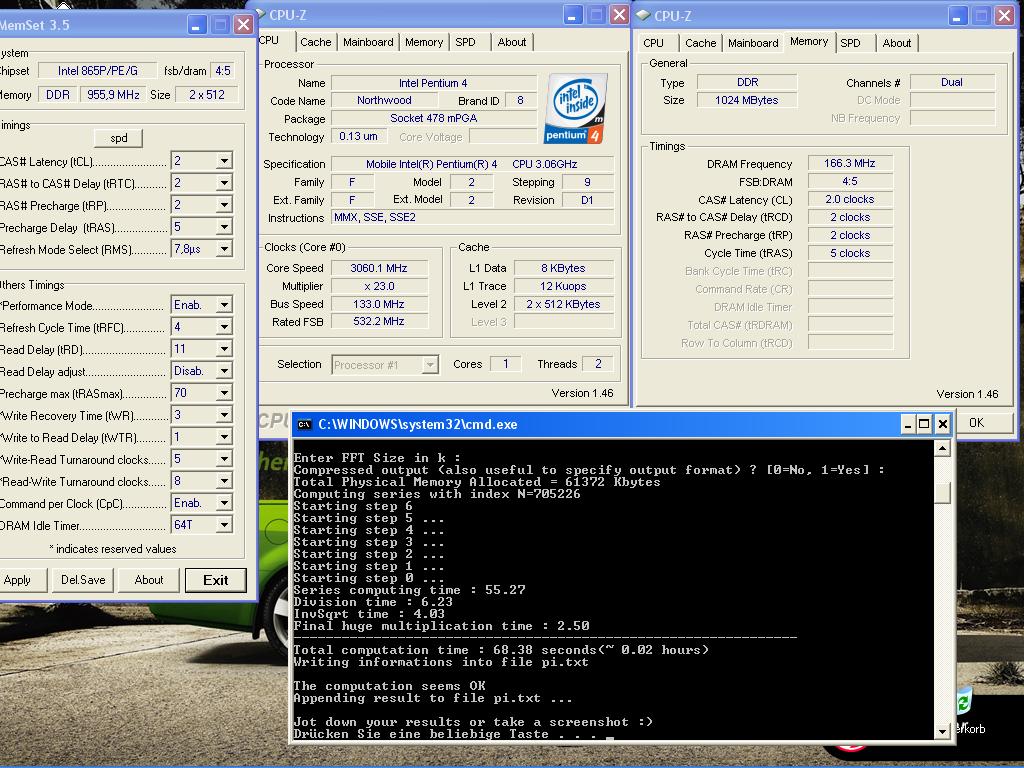This screenshot has height=768, width=1024.
Task: Open Refresh Mode Select (RMS) dropdown
Action: (224, 249)
